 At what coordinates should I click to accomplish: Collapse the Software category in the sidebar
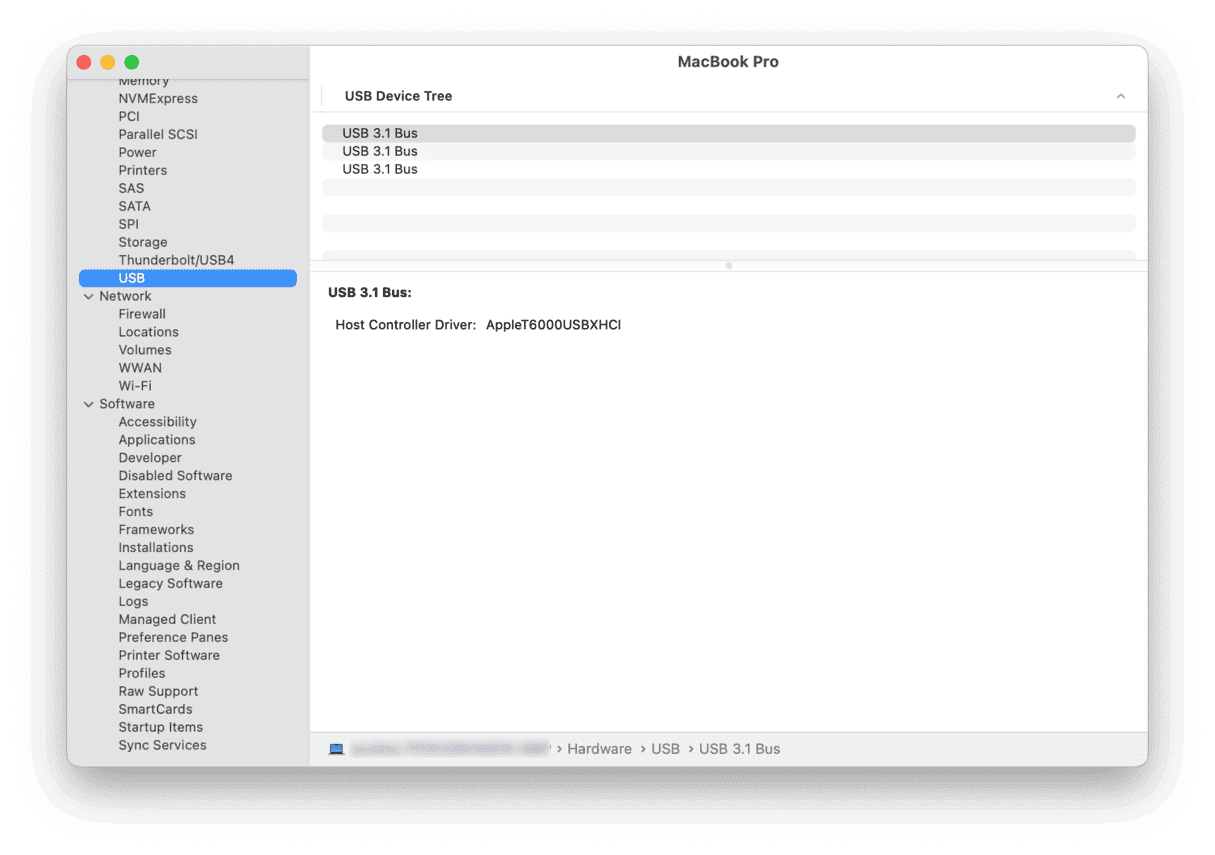(89, 403)
